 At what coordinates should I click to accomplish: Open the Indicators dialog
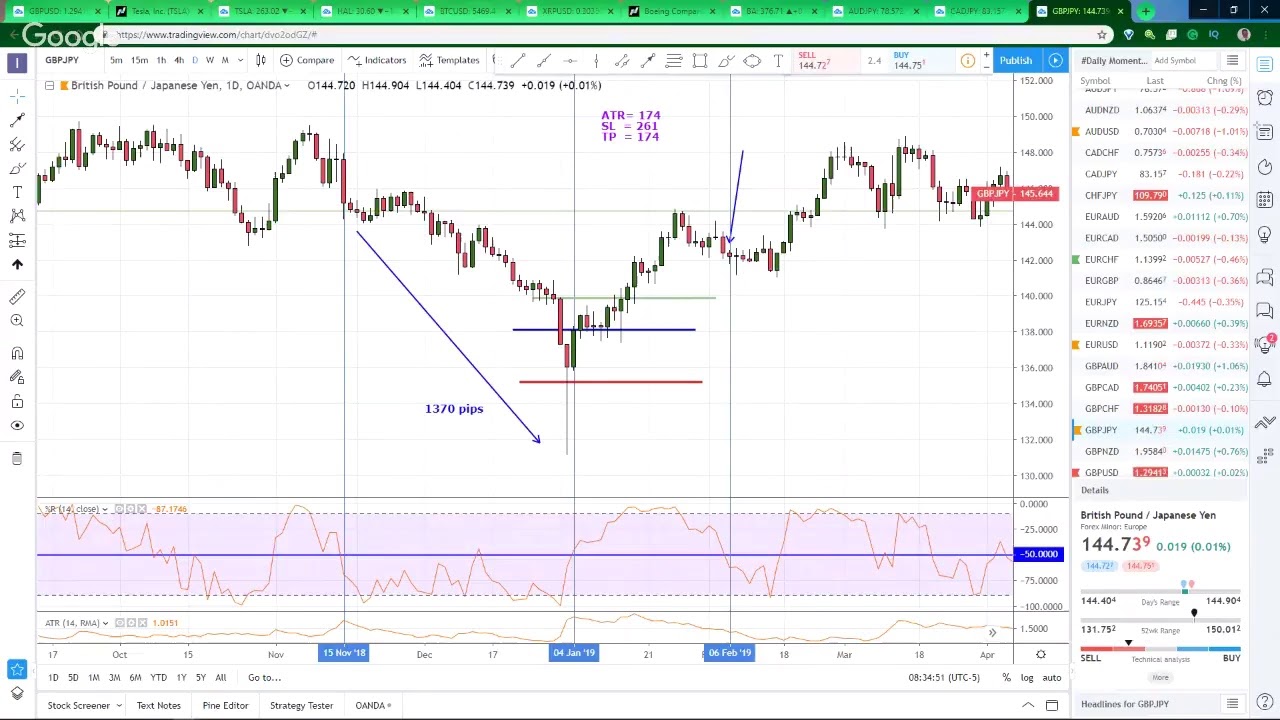point(377,60)
